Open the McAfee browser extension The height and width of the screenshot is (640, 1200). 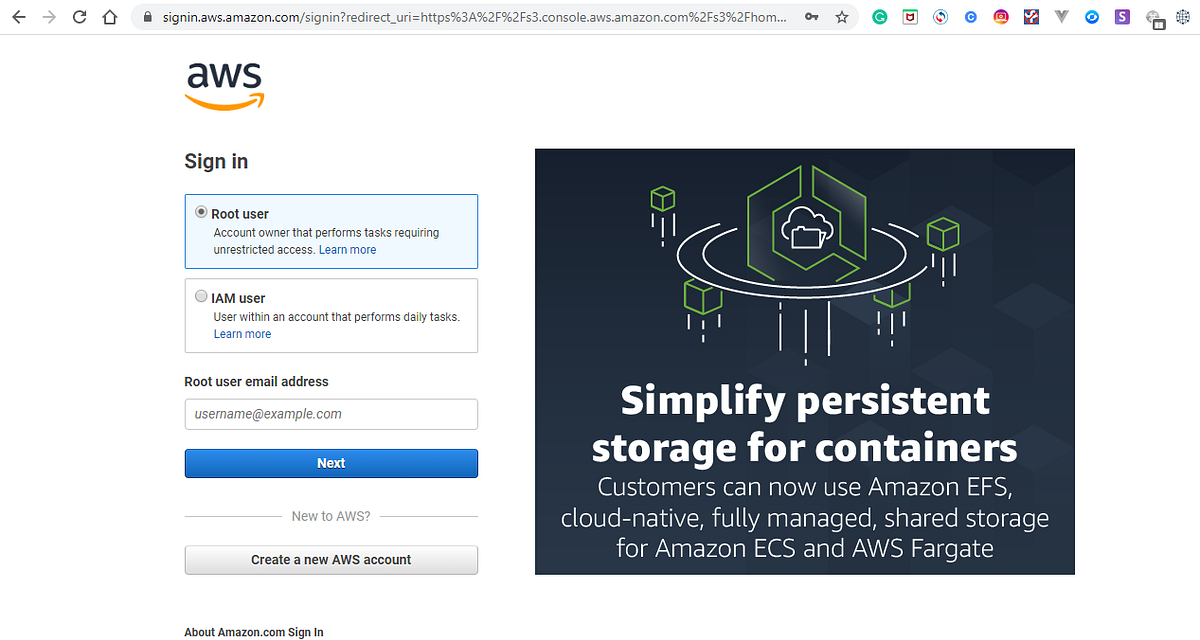910,17
